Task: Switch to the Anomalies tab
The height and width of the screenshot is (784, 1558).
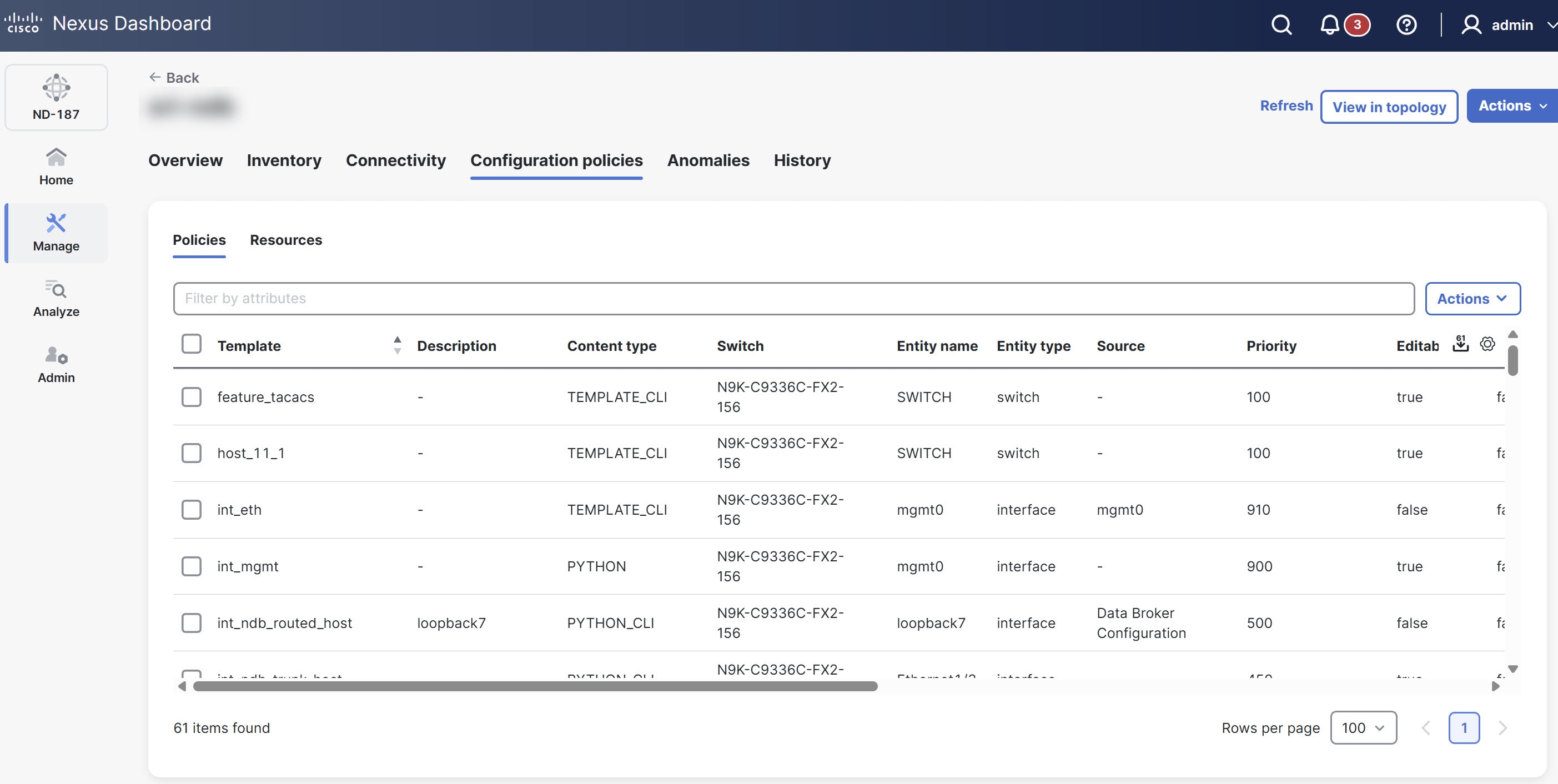Action: pos(707,160)
